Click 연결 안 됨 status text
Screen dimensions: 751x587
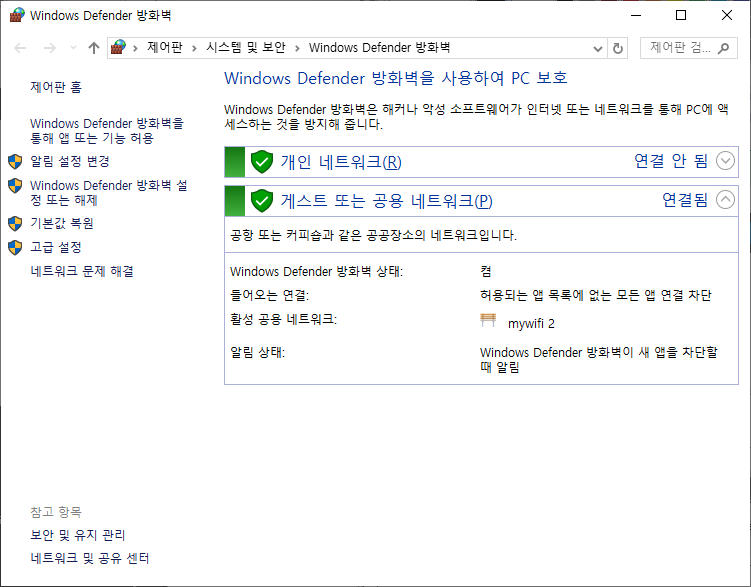pyautogui.click(x=671, y=161)
